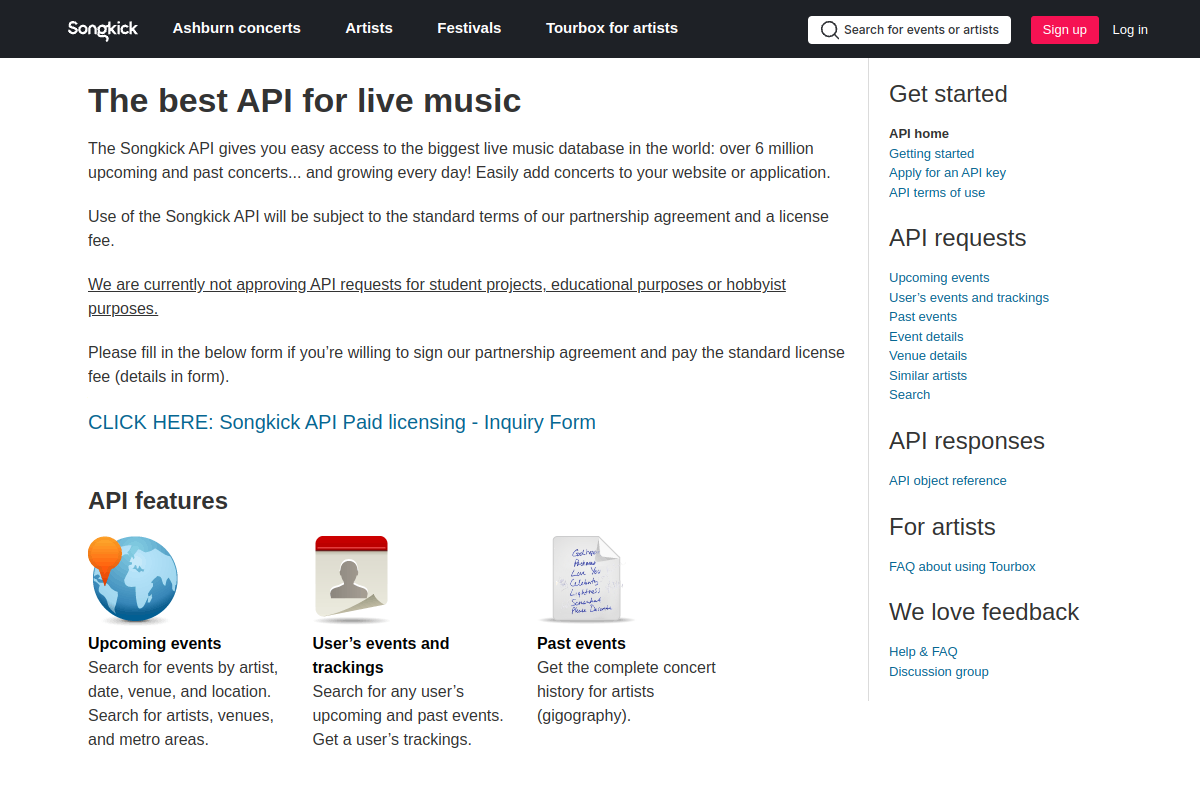Click the API features heading
Image resolution: width=1200 pixels, height=800 pixels.
coord(158,501)
